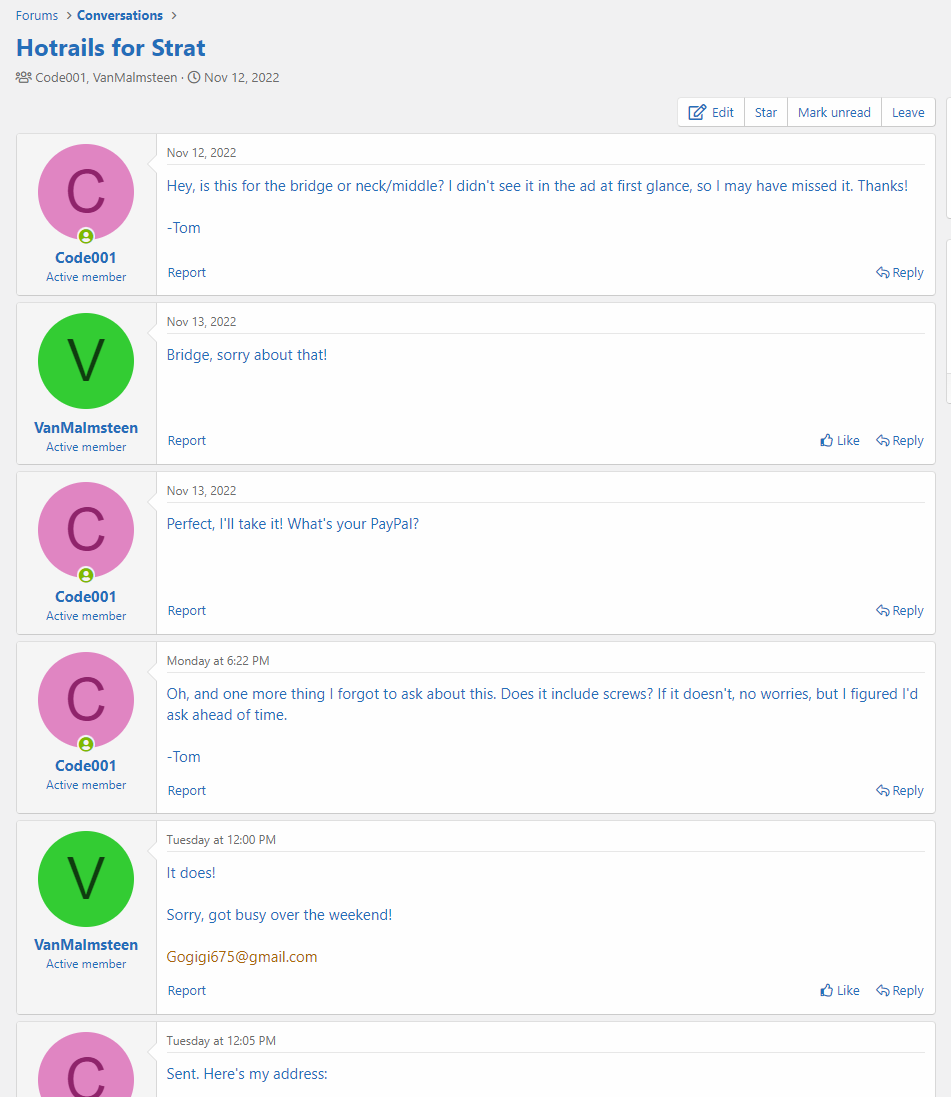951x1097 pixels.
Task: Open the Conversations breadcrumb link
Action: pos(120,15)
